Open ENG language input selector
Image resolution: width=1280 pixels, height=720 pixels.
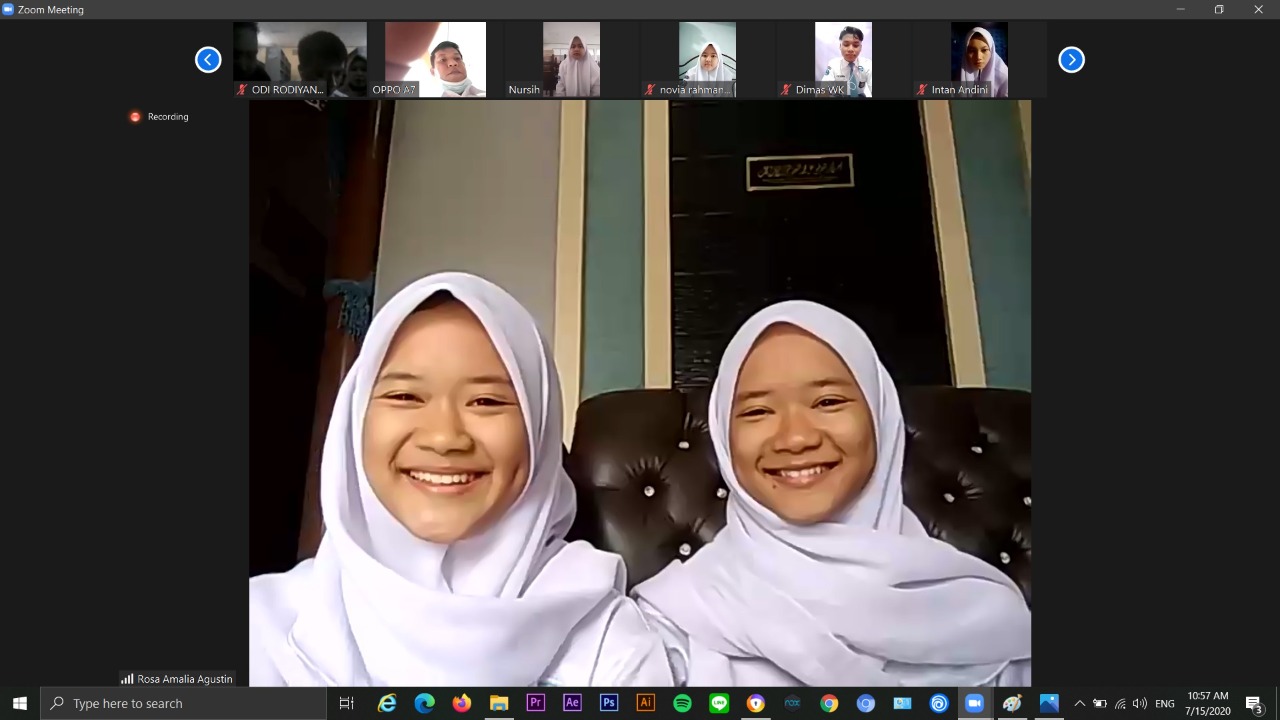coord(1164,703)
